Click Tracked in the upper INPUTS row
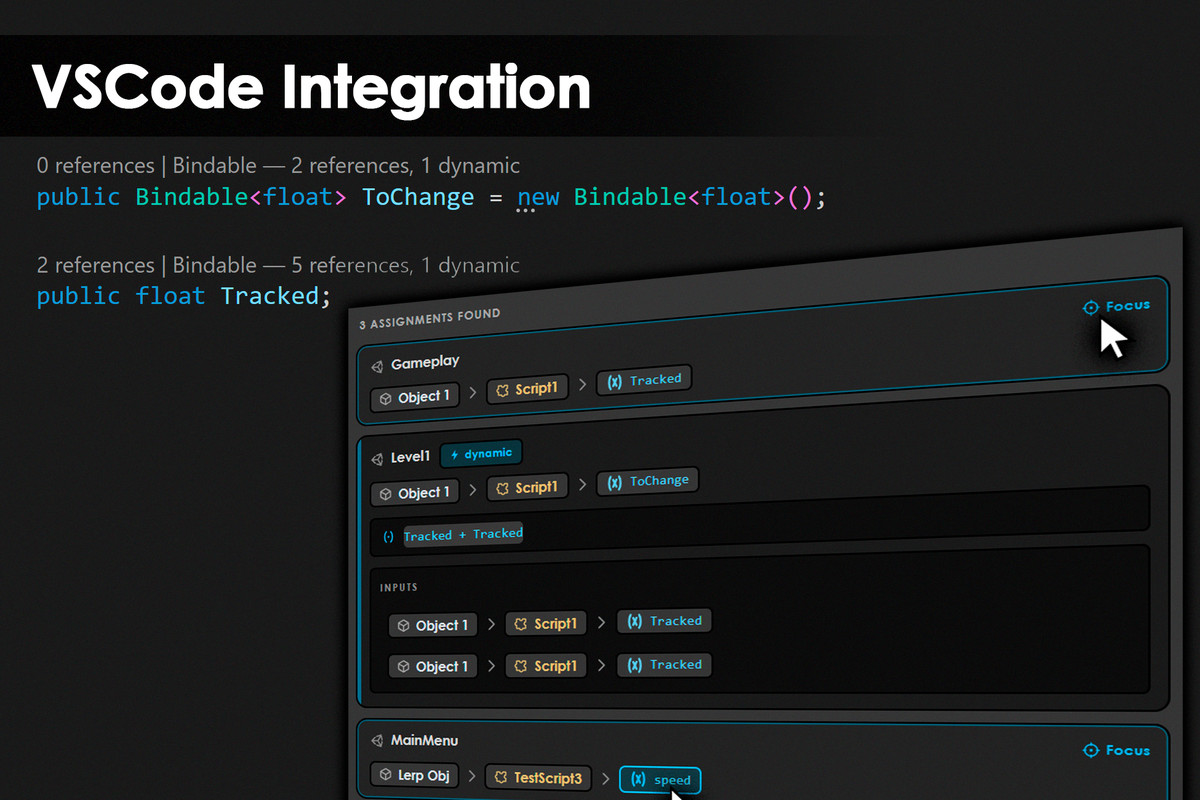 click(x=664, y=621)
